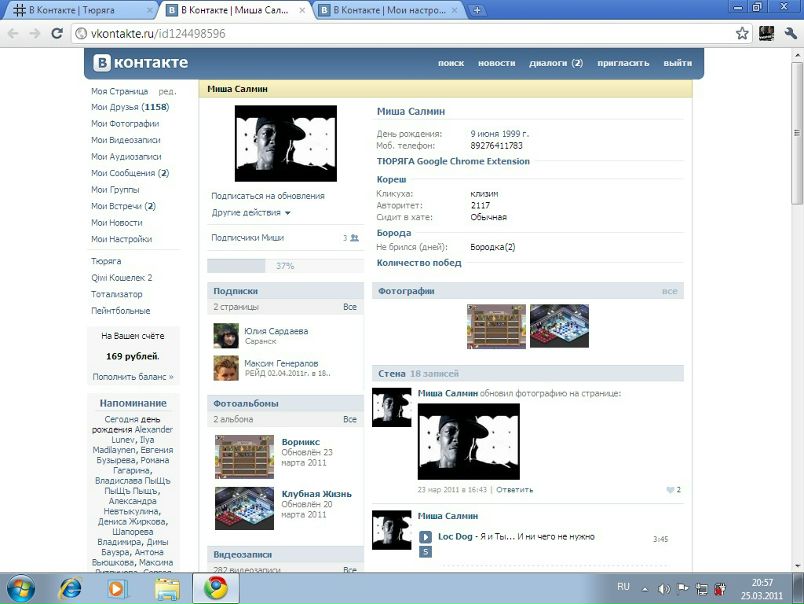
Task: Bookmark this page with the star icon
Action: pyautogui.click(x=742, y=33)
